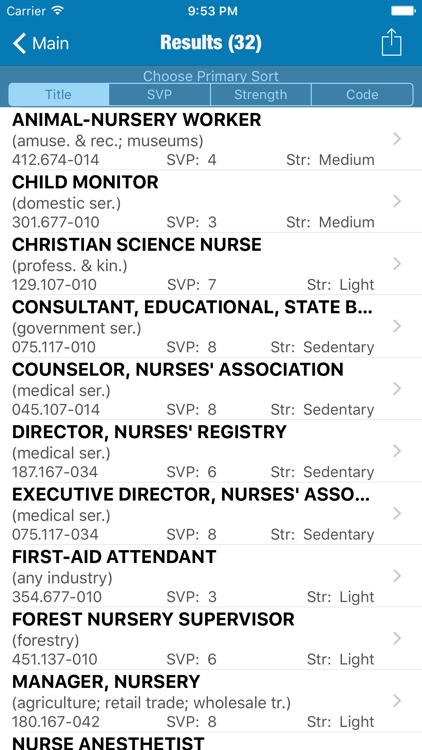
Task: Open the First-Aid Attendant chevron
Action: tap(397, 576)
